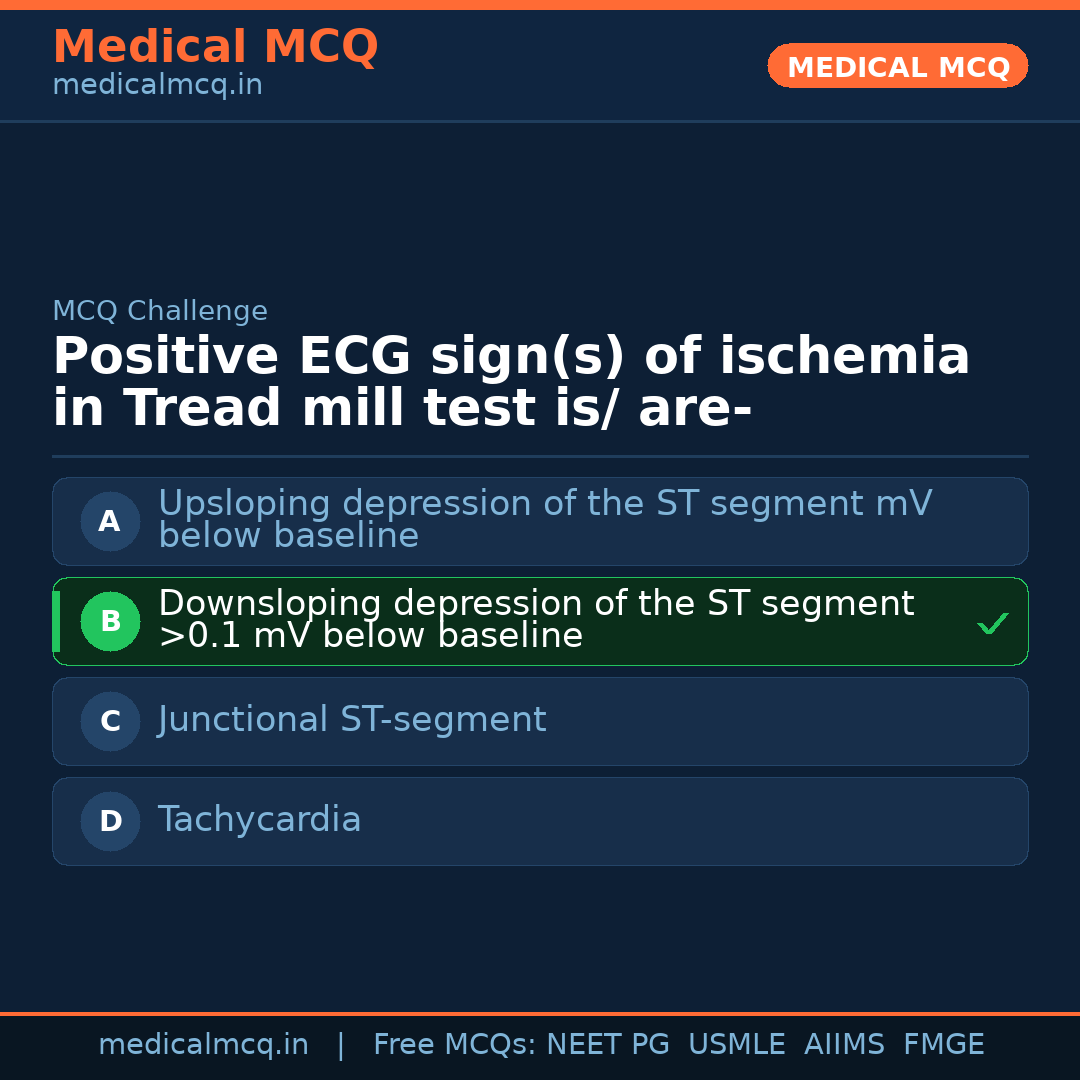Screen dimensions: 1080x1080
Task: Choose the Junctional ST-segment answer text
Action: click(x=352, y=720)
